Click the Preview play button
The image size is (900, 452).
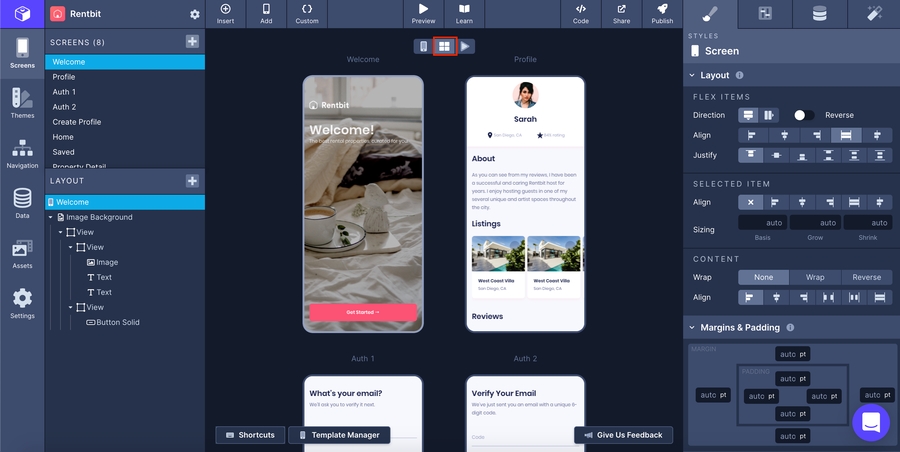(x=423, y=14)
